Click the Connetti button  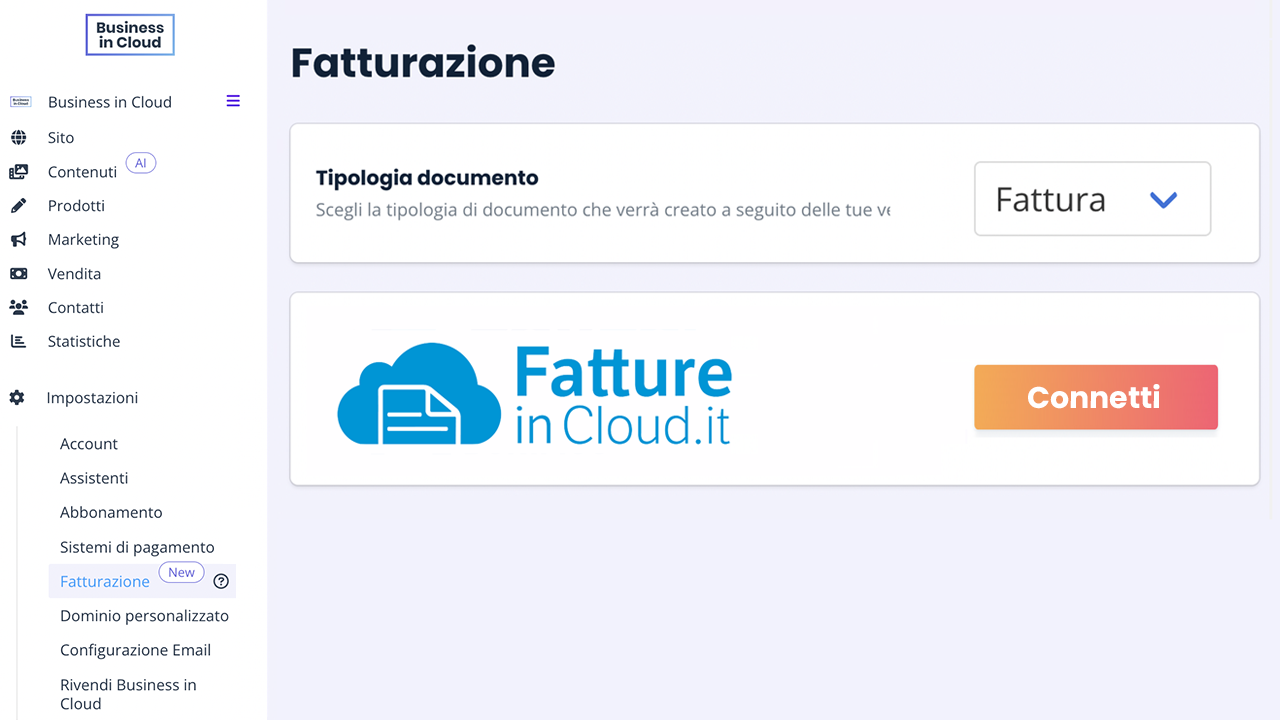click(1096, 397)
